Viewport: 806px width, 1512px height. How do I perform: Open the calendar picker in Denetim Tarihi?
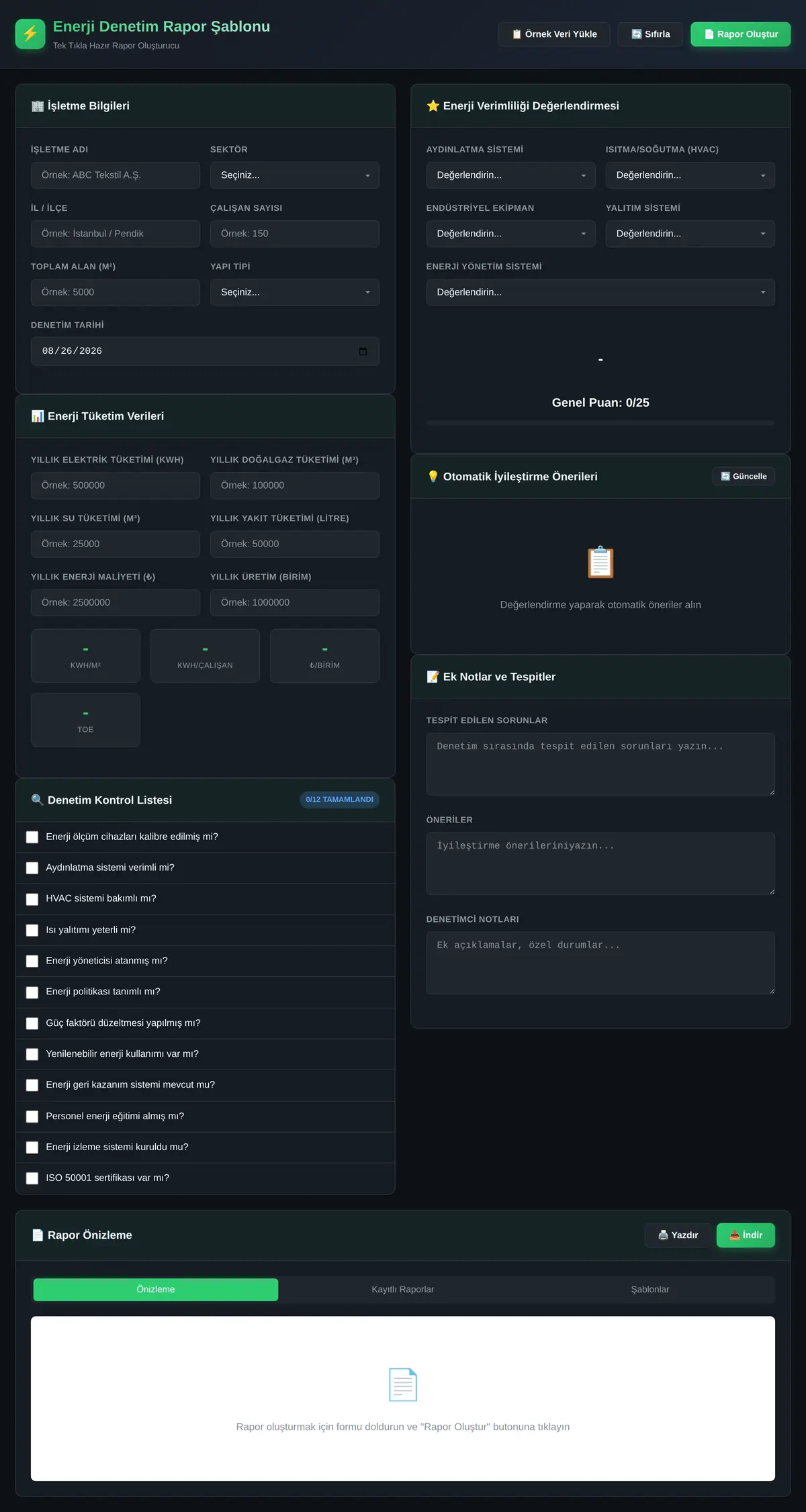[363, 351]
